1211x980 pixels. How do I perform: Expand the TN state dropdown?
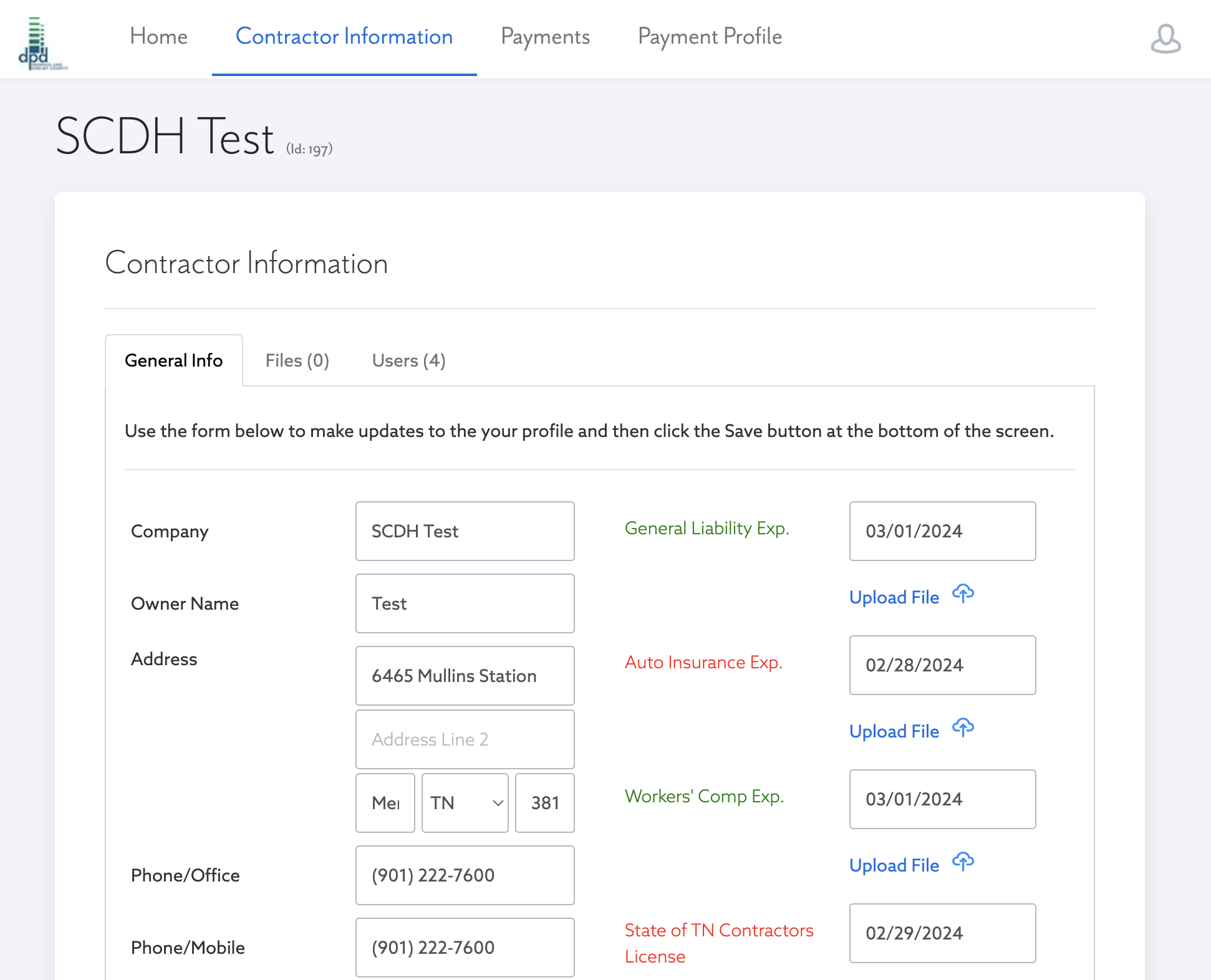pyautogui.click(x=465, y=803)
